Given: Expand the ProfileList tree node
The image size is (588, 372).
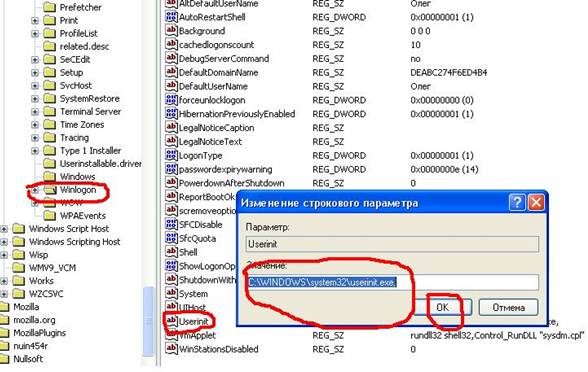Looking at the screenshot, I should (35, 34).
